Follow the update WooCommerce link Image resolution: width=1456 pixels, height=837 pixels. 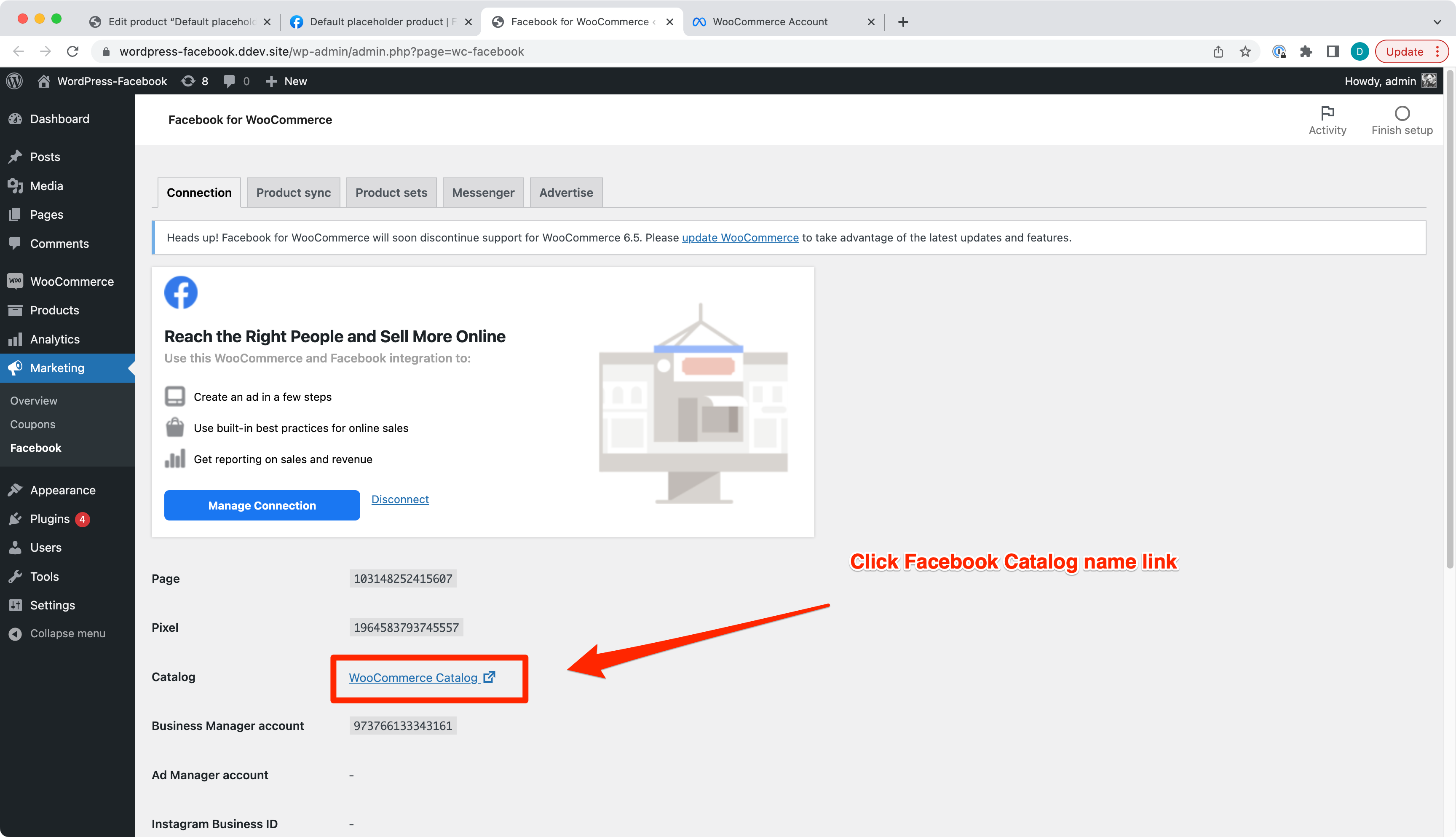[x=740, y=238]
